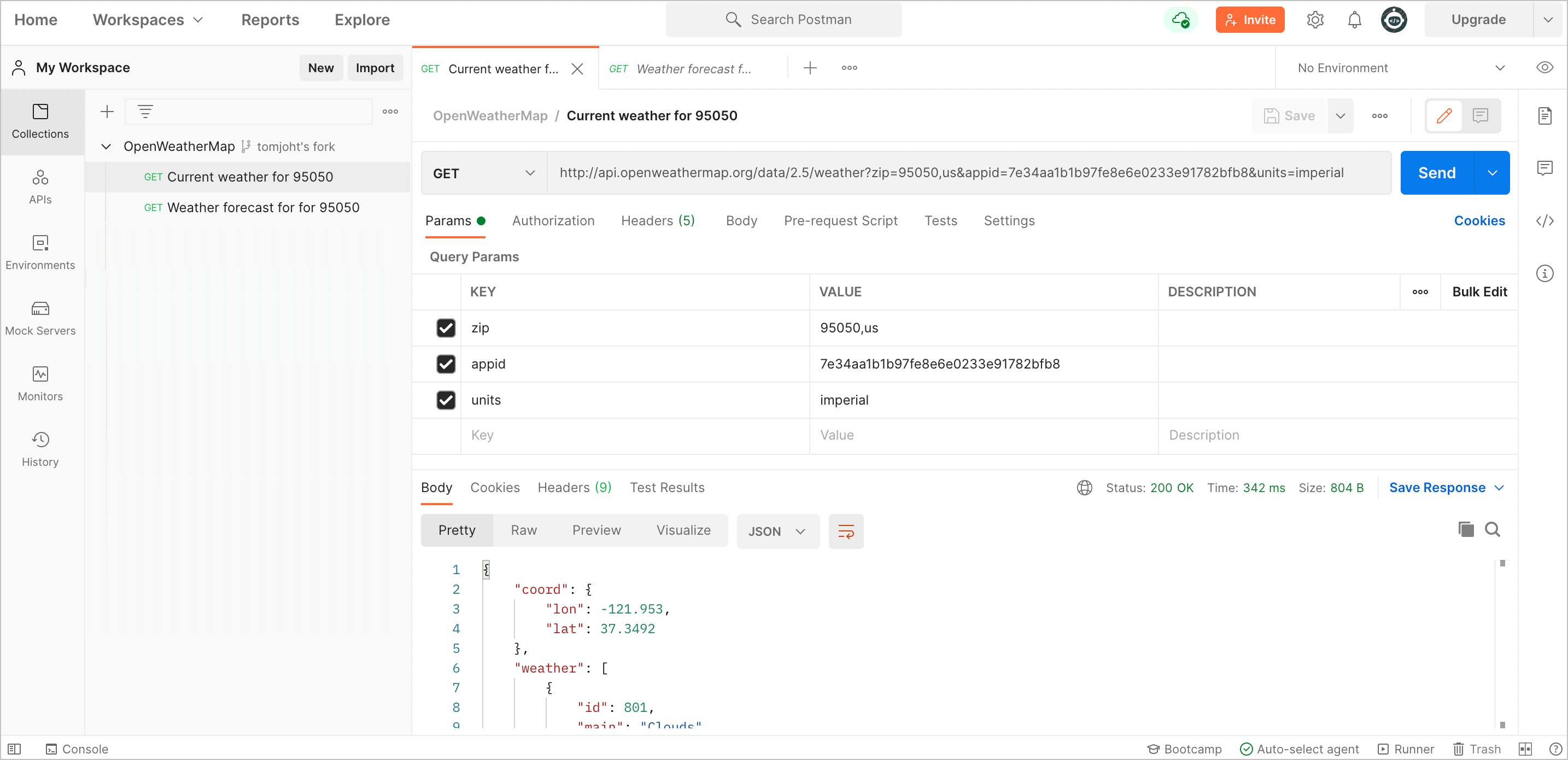Open the APIs sidebar panel

tap(40, 187)
